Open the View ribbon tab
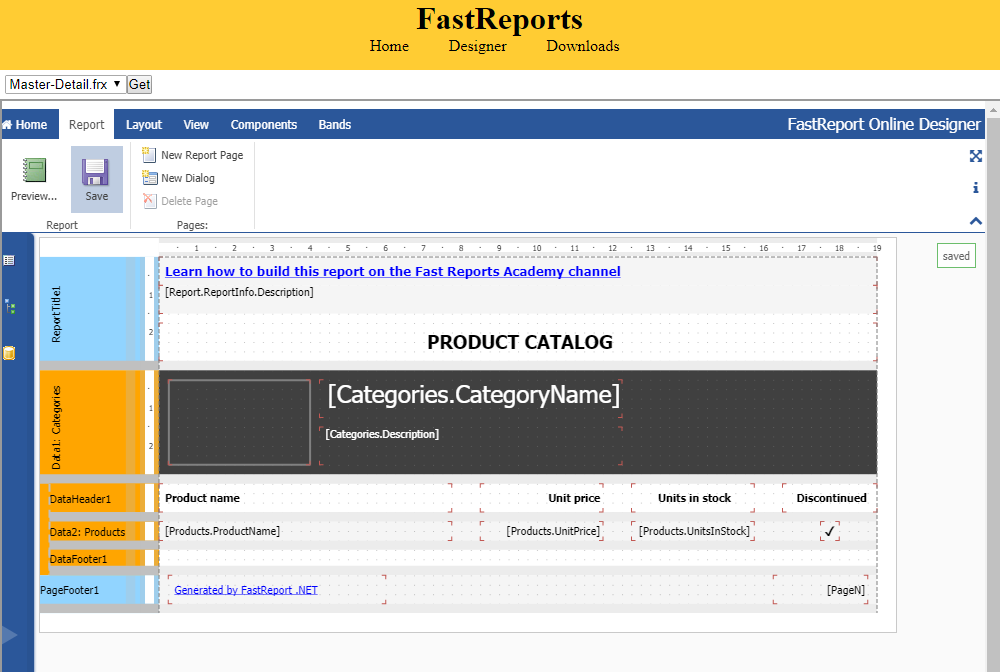The width and height of the screenshot is (1000, 672). pos(196,124)
